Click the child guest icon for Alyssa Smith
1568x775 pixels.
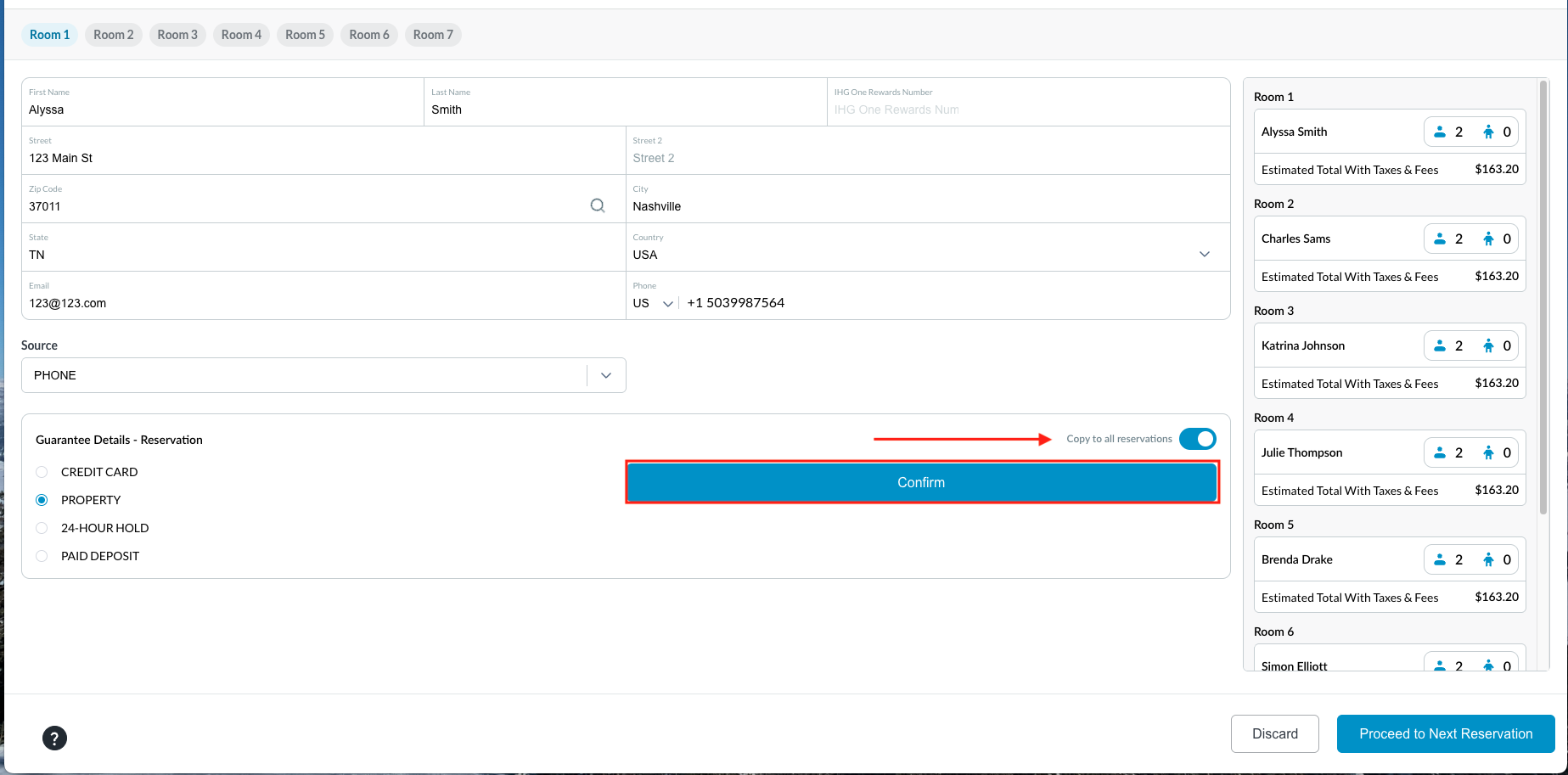[1488, 132]
